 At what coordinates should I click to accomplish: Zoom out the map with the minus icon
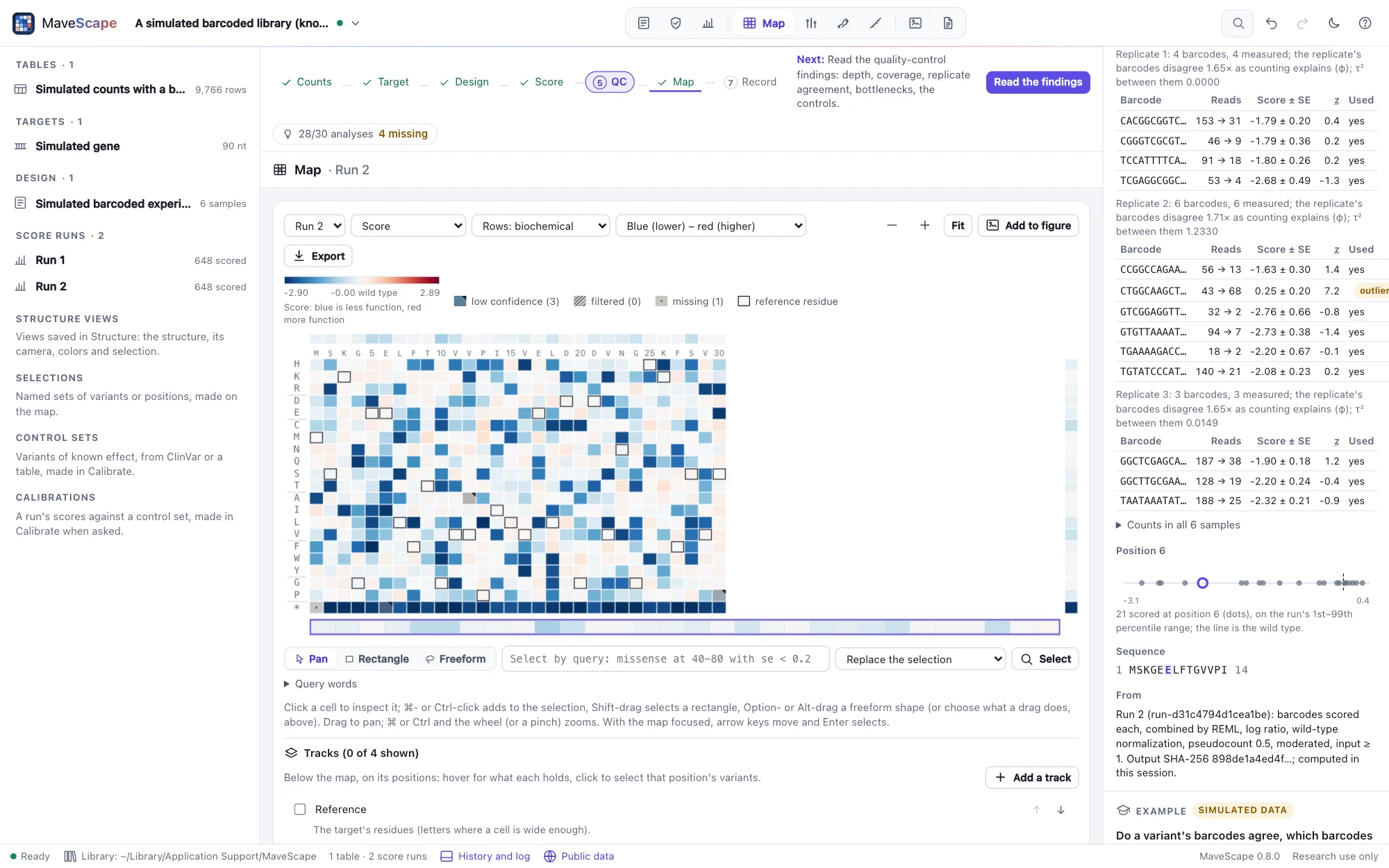click(x=892, y=225)
